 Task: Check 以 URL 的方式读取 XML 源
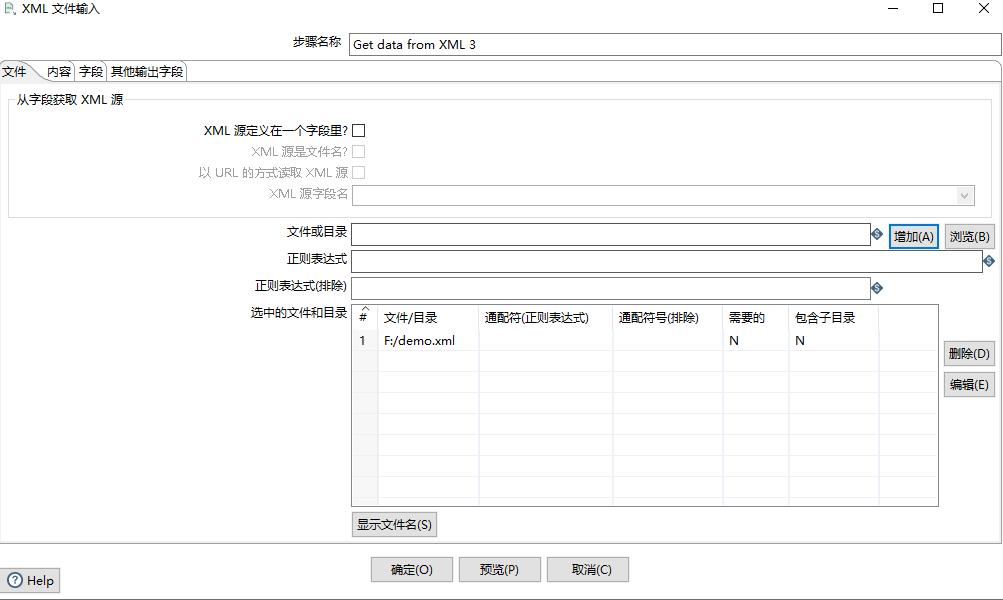(x=358, y=171)
